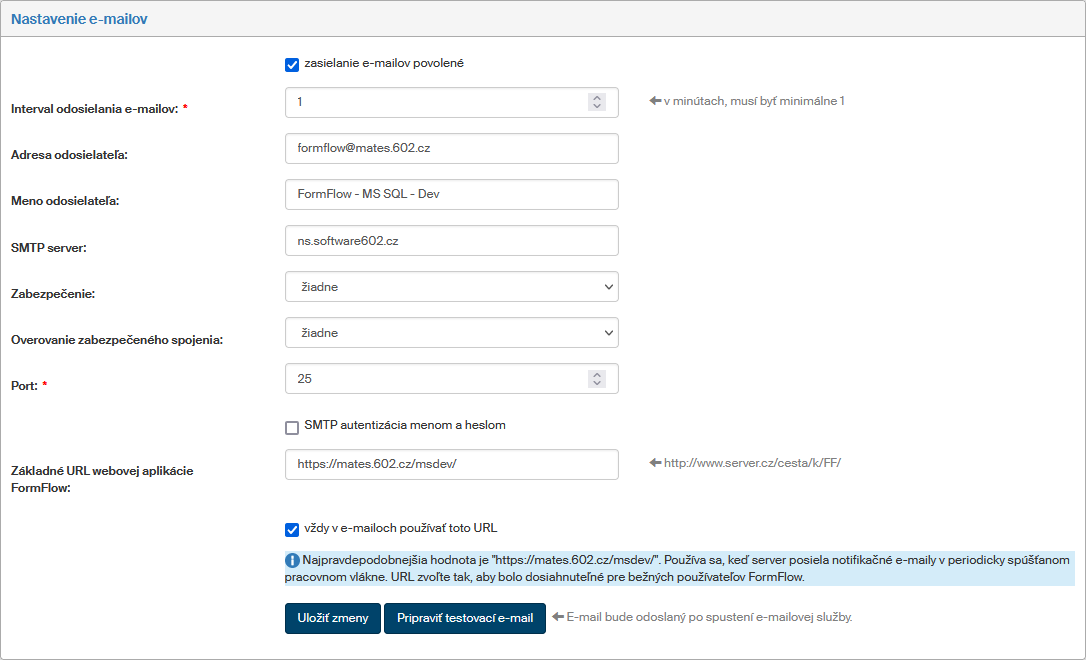Toggle 'vždy v e-mailoch používať toto URL' checkbox
Screen dimensions: 1086x660
[292, 530]
